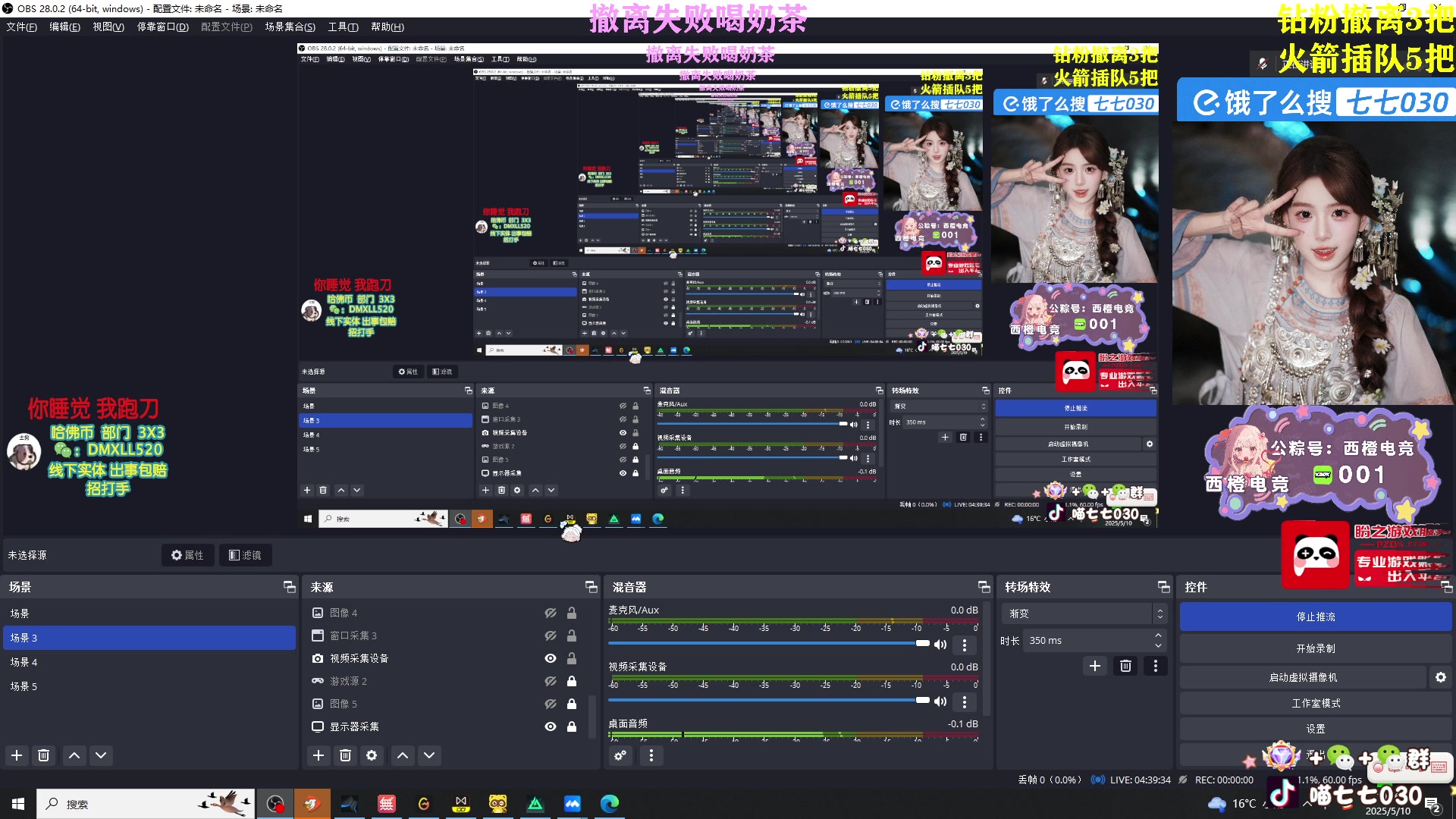Click 启动虚拟摄像机 button
This screenshot has height=819, width=1456.
(1303, 677)
